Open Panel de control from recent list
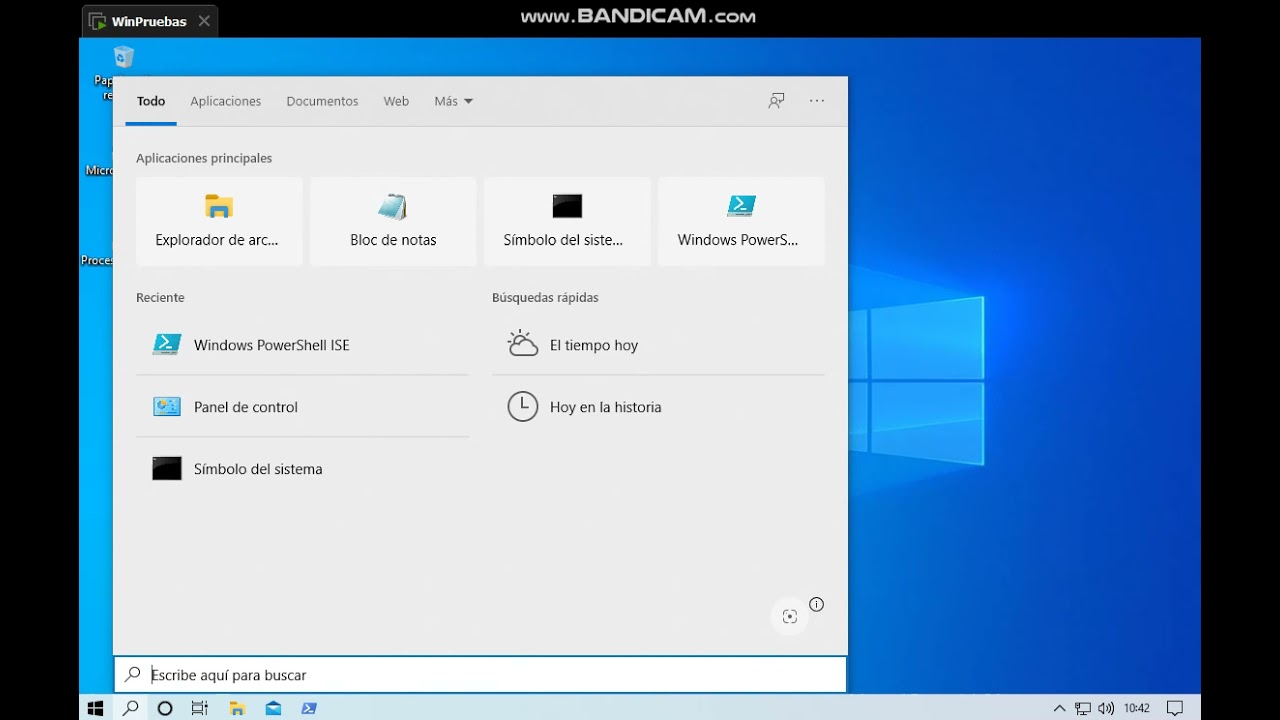Image resolution: width=1280 pixels, height=720 pixels. coord(302,407)
